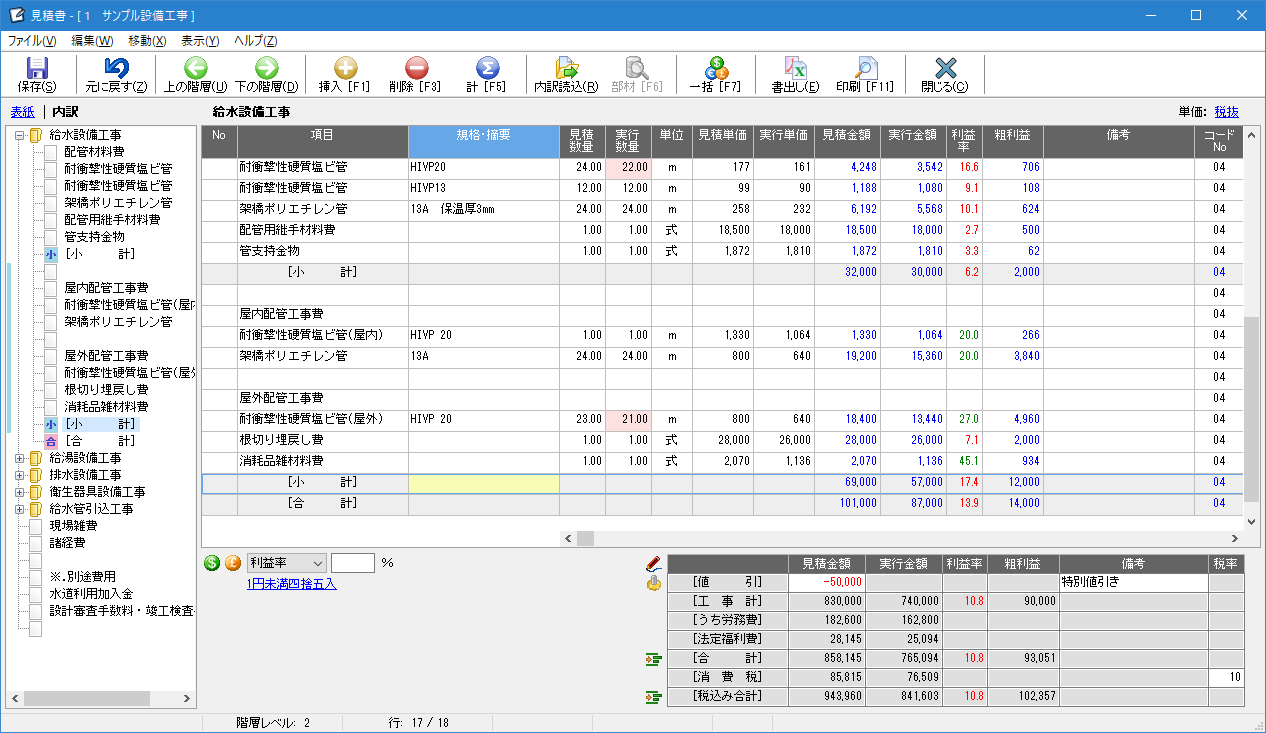
Task: Click the green list icon beside 税込み合計
Action: 655,696
